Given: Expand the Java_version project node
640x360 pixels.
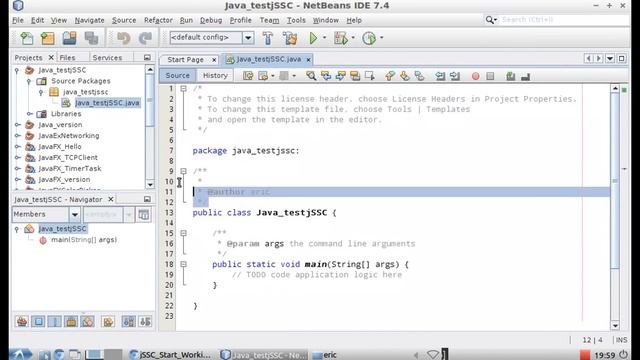Looking at the screenshot, I should [18, 124].
